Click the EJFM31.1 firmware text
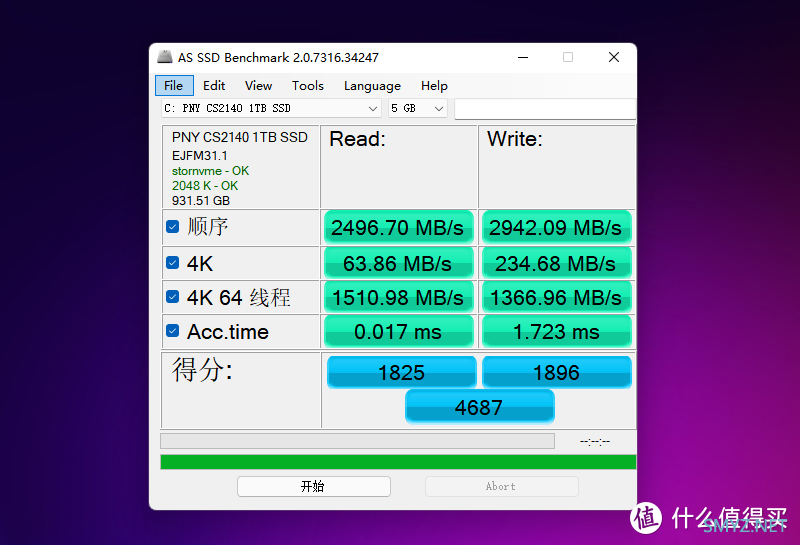 click(199, 156)
